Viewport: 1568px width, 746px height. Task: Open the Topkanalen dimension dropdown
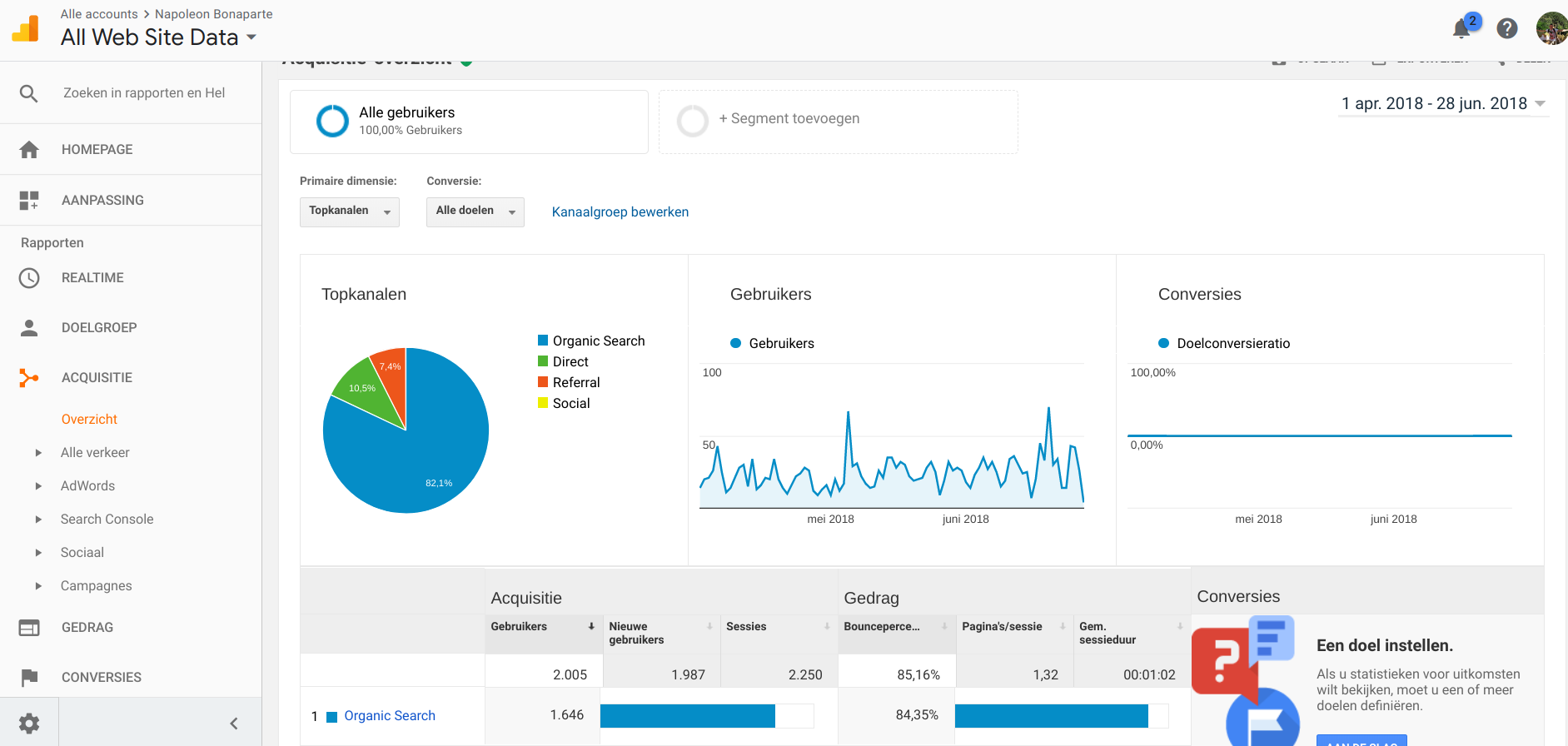point(350,211)
